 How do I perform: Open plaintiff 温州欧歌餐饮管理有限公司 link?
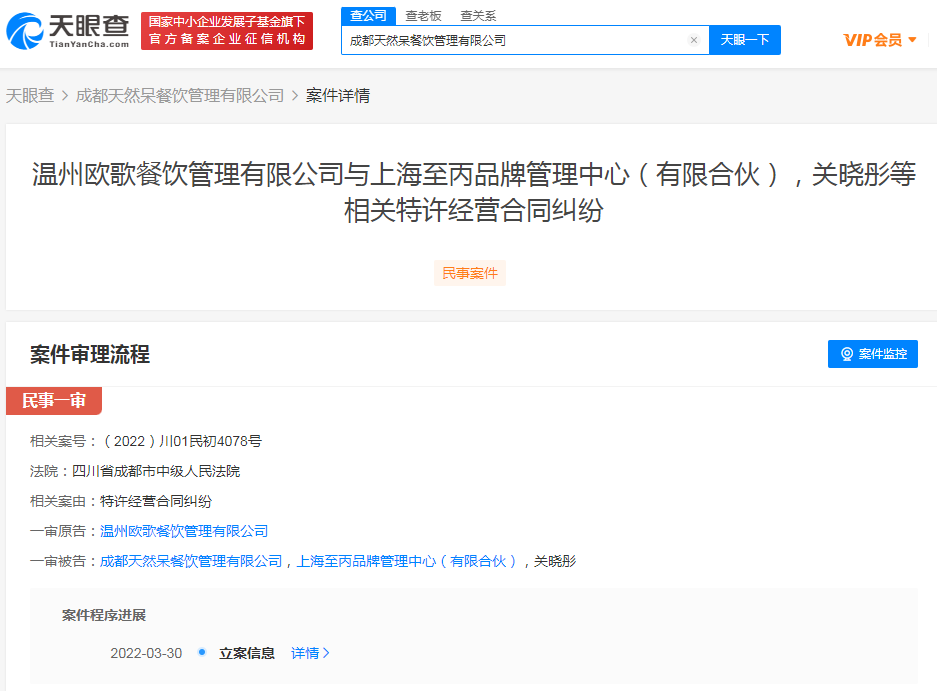click(183, 531)
